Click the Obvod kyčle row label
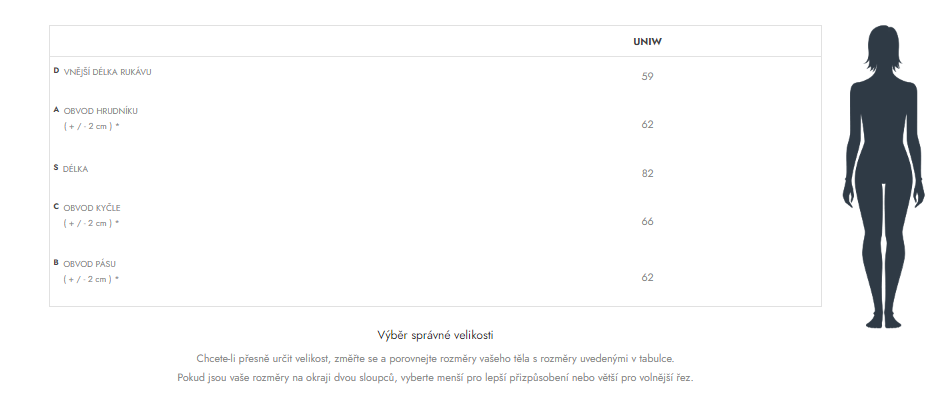 point(92,208)
